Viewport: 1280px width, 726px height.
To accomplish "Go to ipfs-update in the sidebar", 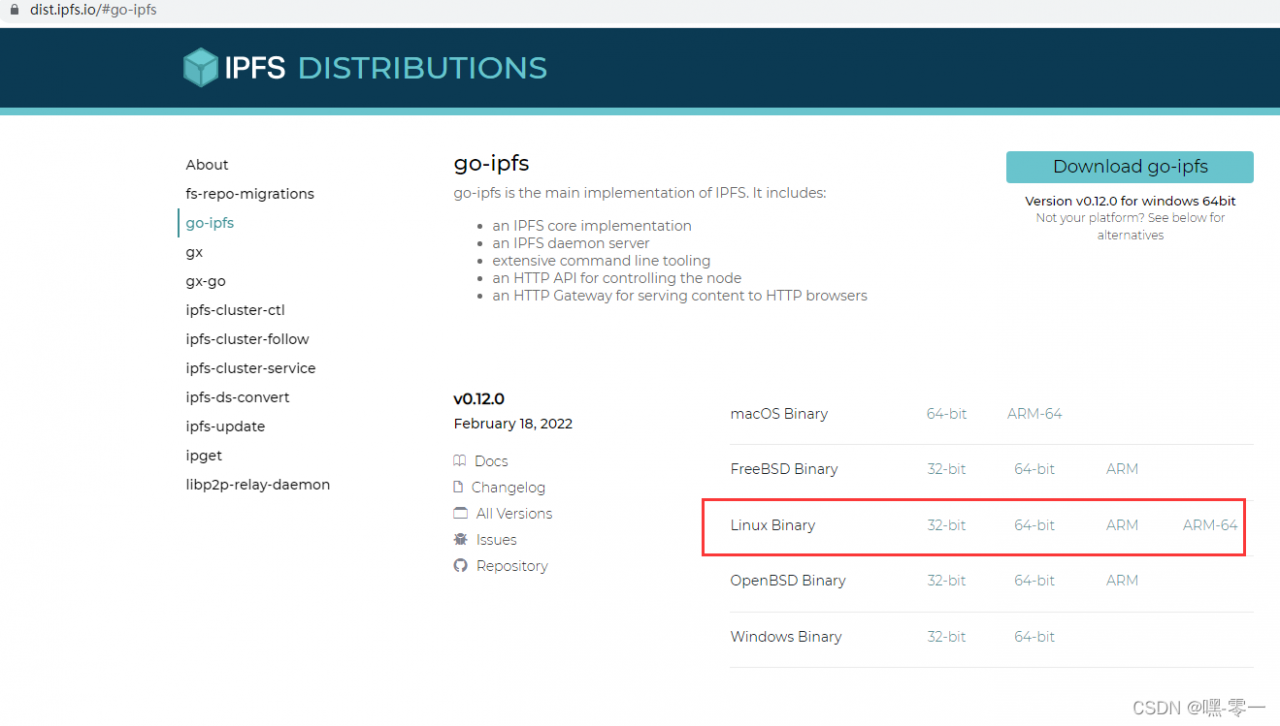I will point(225,426).
